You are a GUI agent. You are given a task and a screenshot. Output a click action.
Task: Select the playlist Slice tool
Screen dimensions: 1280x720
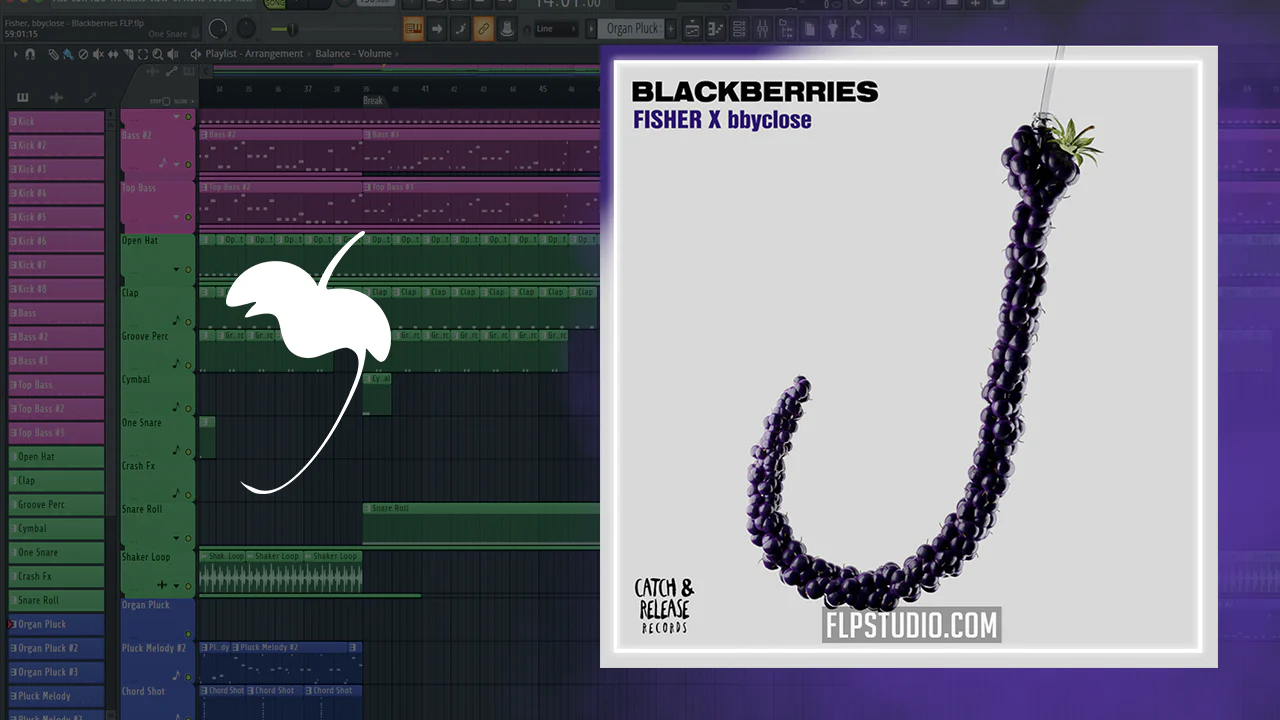click(x=127, y=54)
